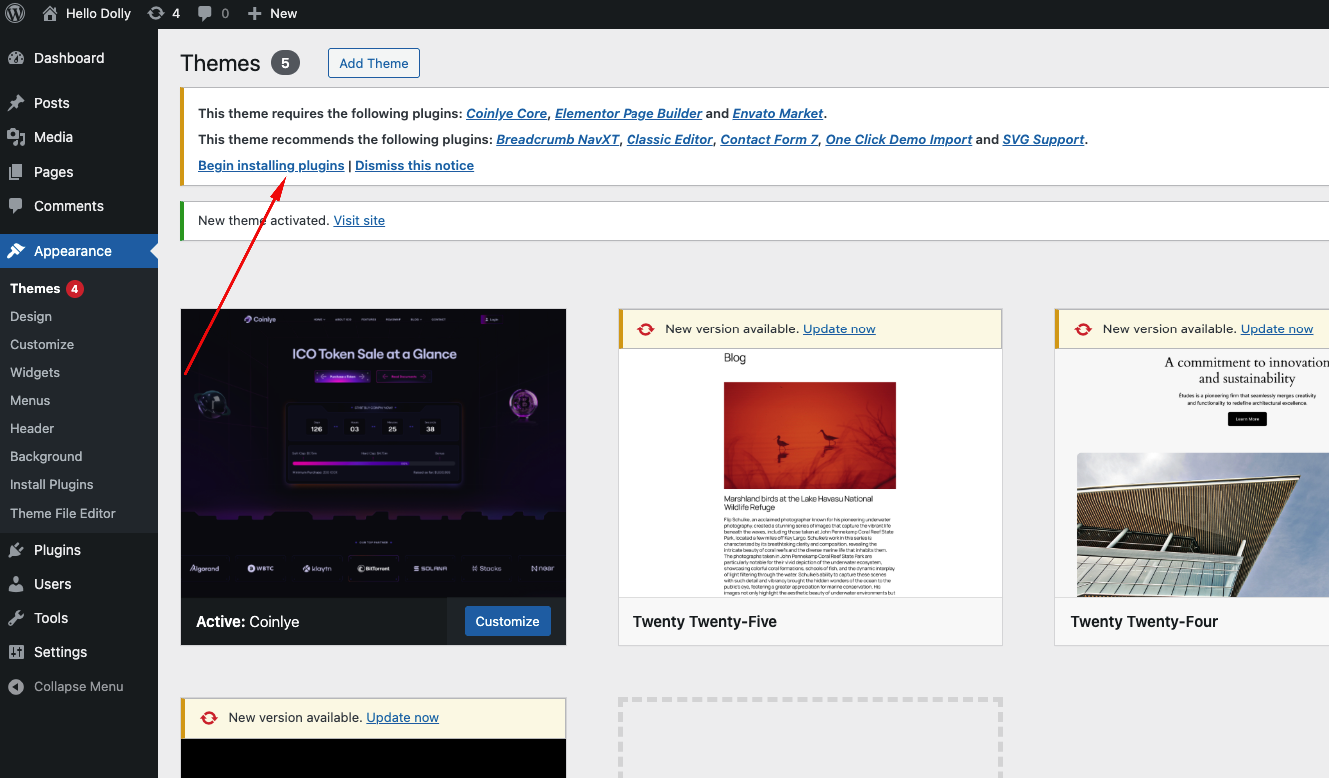Open the comments bubble icon in admin bar
This screenshot has height=778, width=1329.
205,13
